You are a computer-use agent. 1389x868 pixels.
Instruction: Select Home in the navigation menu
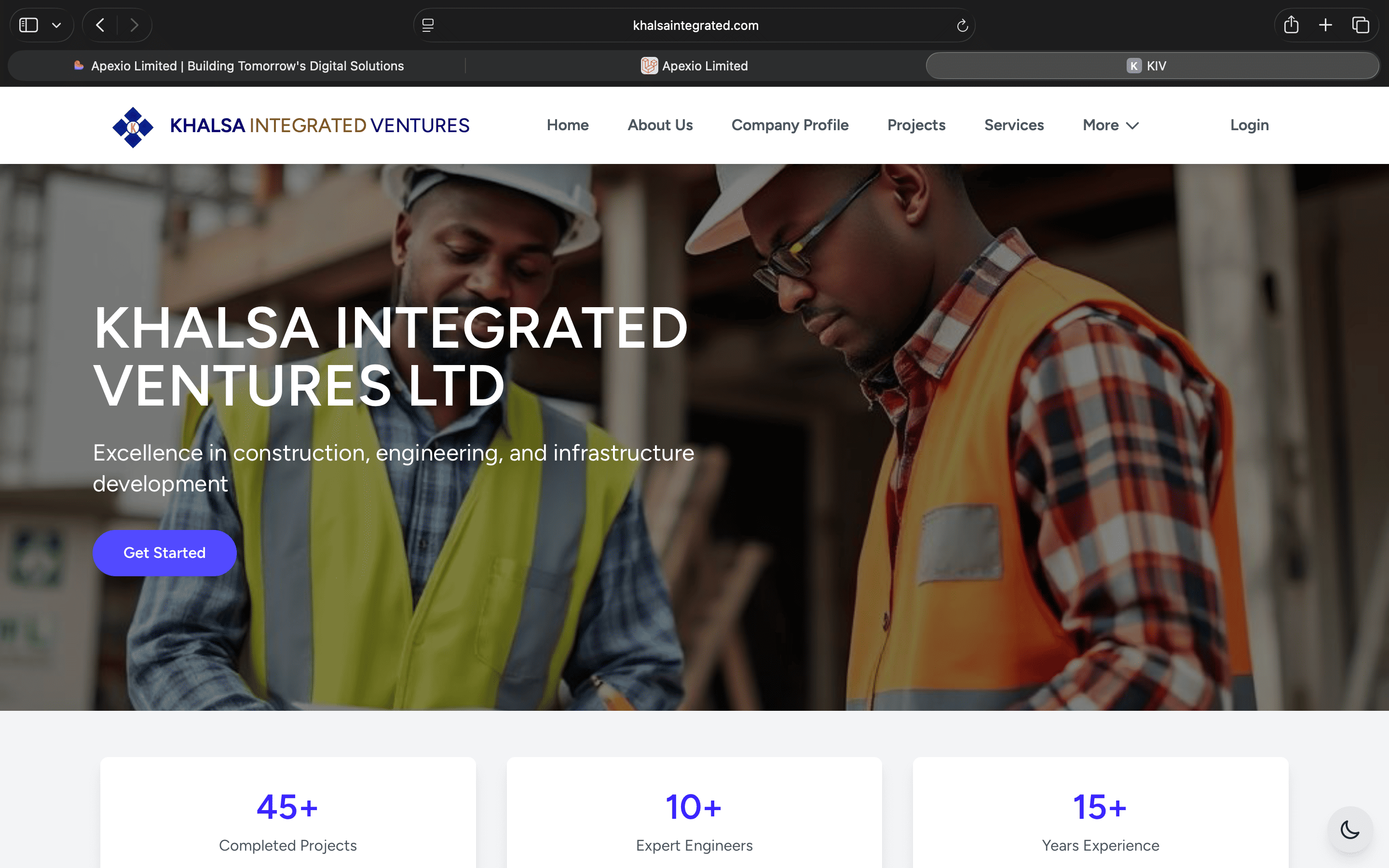[x=567, y=125]
